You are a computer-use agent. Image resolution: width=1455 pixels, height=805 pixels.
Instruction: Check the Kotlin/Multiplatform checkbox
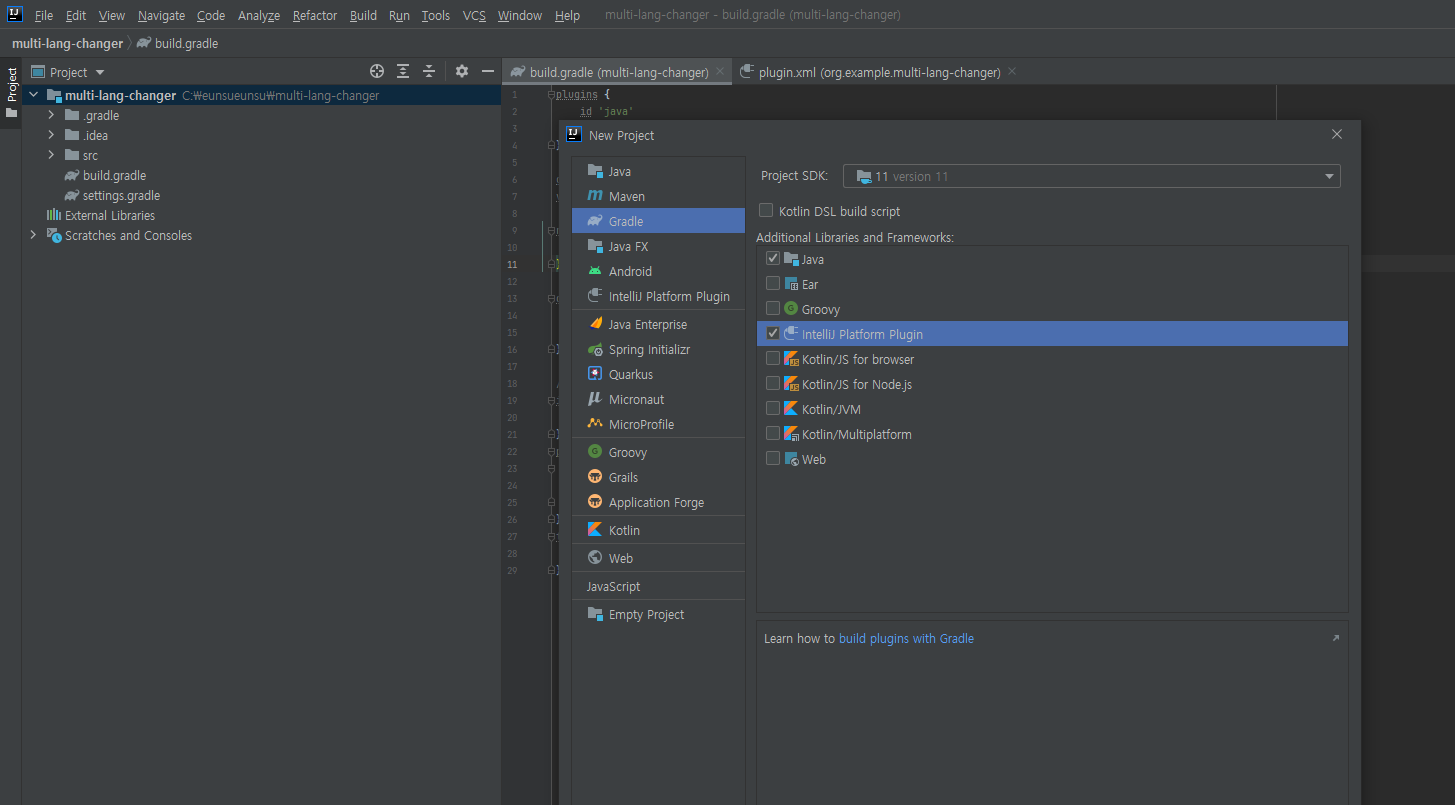pos(772,433)
